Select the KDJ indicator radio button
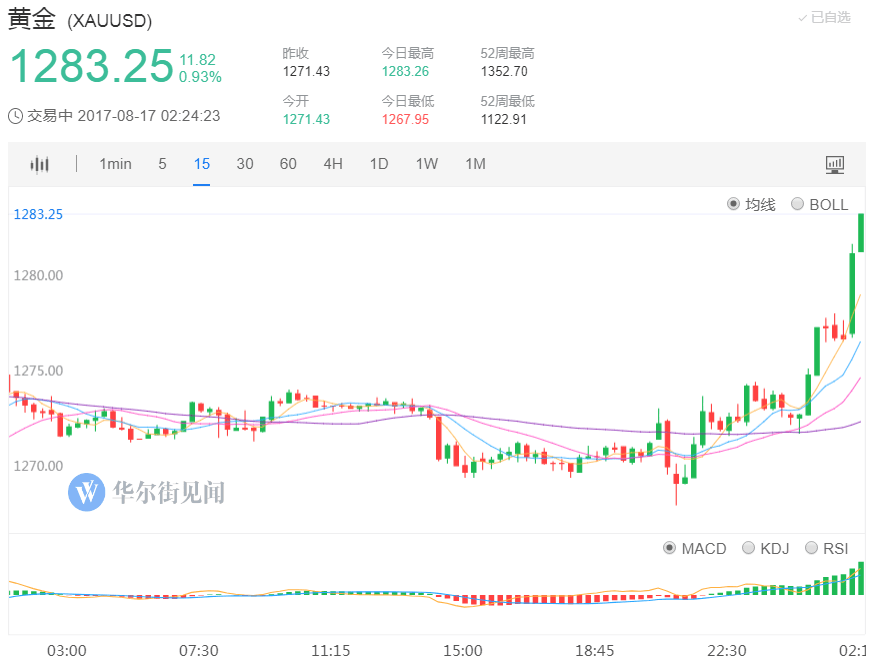Screen dimensions: 872x662 [749, 549]
